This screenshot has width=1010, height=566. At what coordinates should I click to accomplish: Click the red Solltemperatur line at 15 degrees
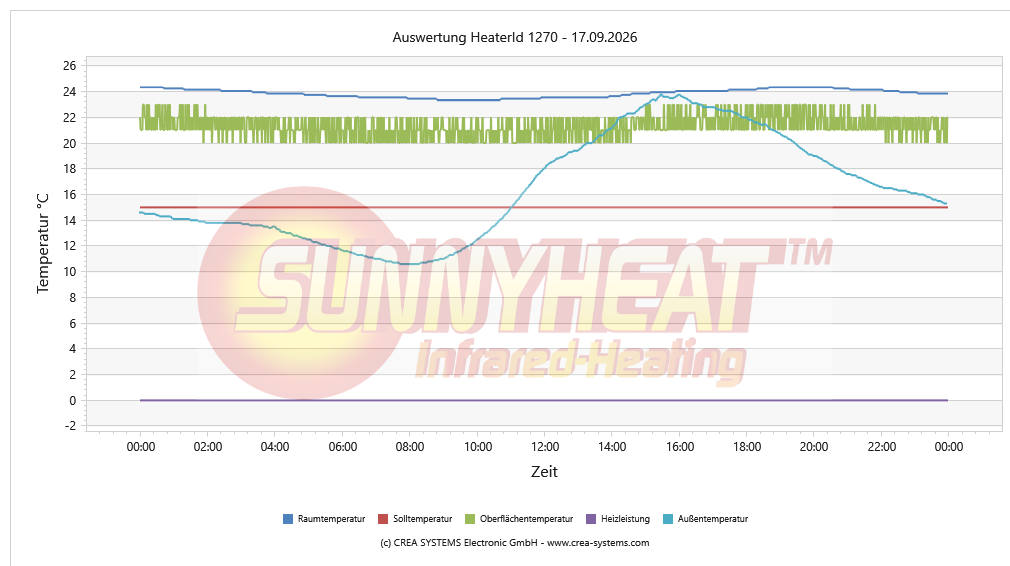point(544,207)
